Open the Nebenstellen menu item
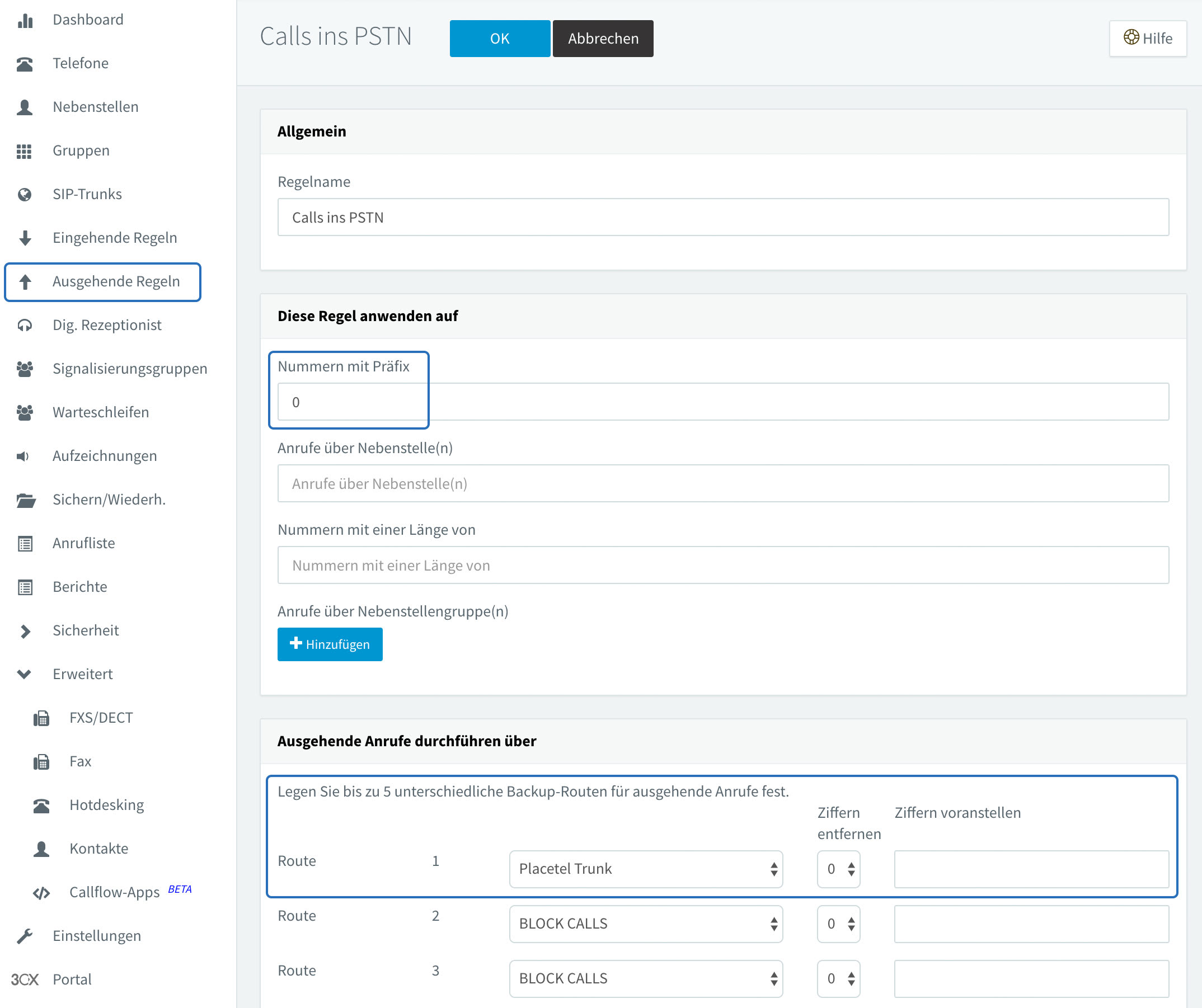The width and height of the screenshot is (1202, 1008). point(95,107)
